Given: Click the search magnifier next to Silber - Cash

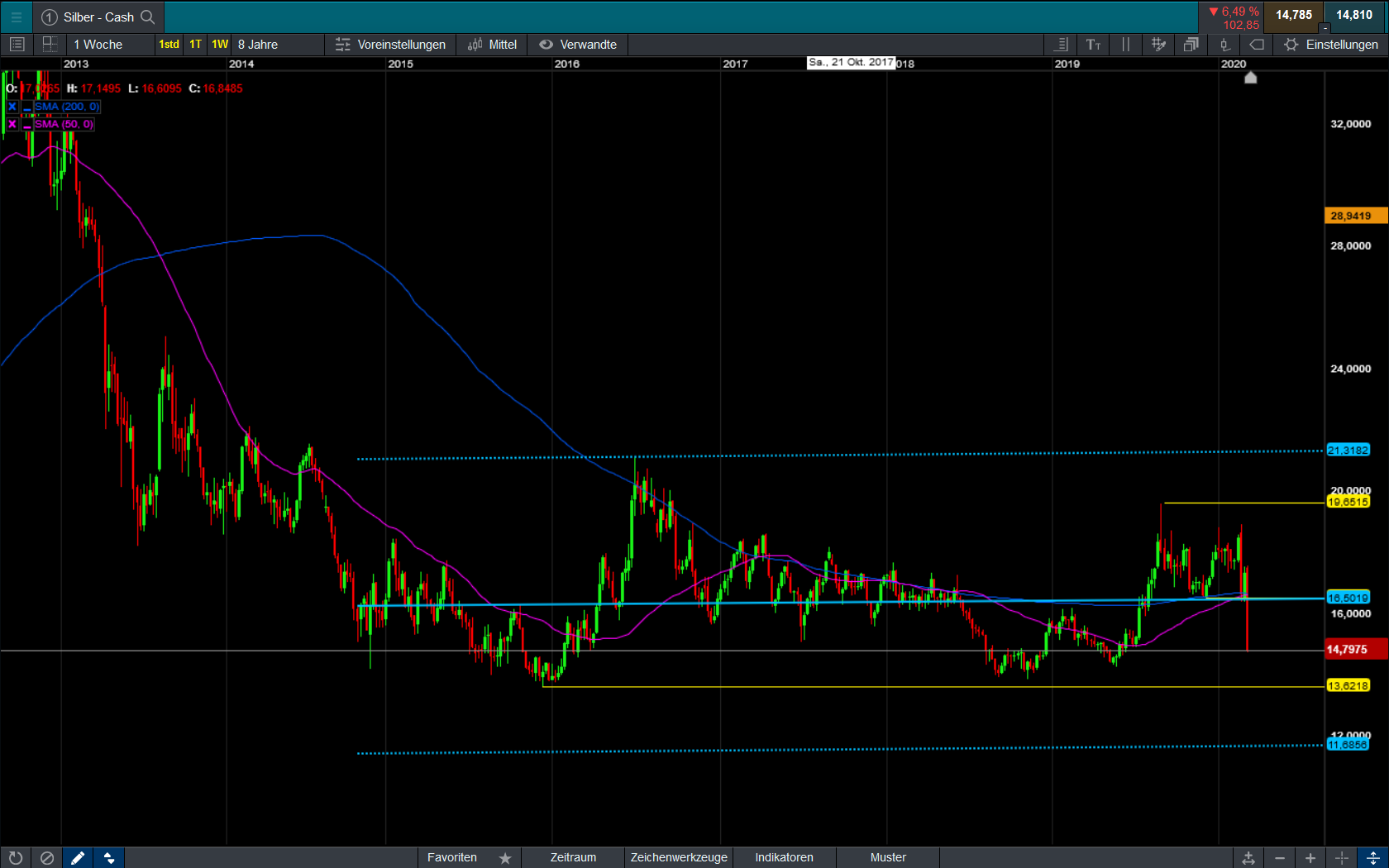Looking at the screenshot, I should 148,17.
